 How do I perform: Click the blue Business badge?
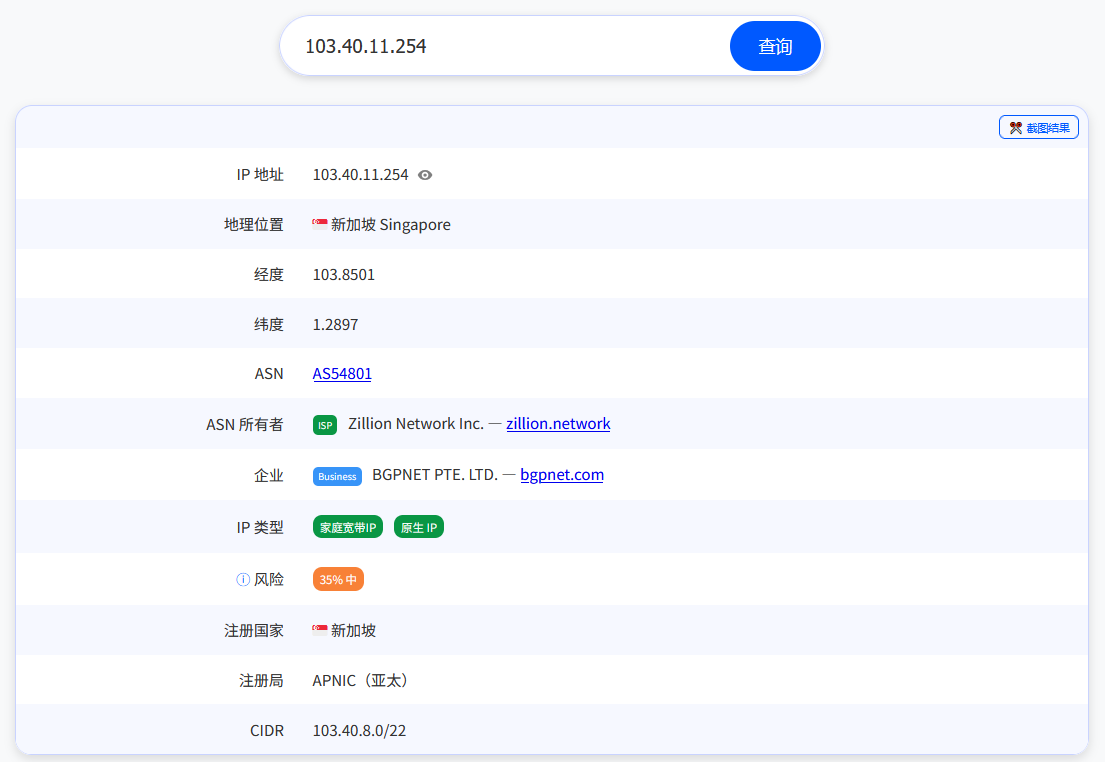pos(337,476)
